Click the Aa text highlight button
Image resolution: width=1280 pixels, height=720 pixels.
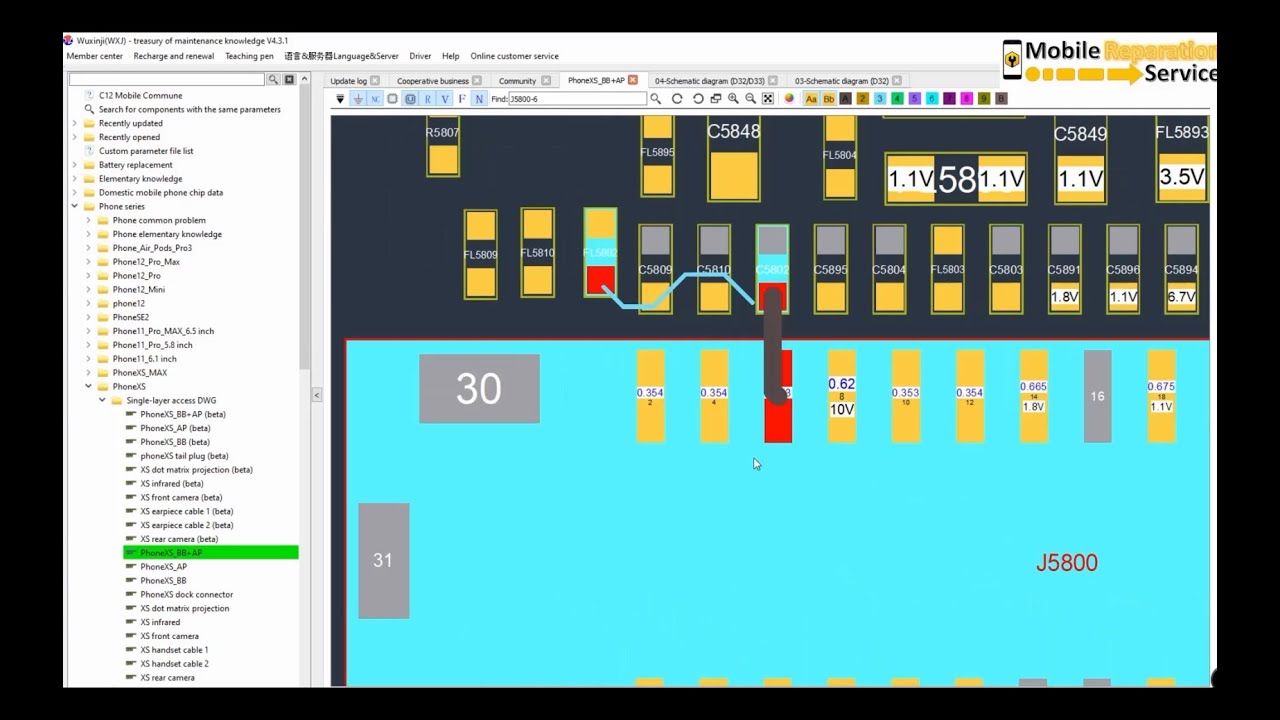coord(811,99)
